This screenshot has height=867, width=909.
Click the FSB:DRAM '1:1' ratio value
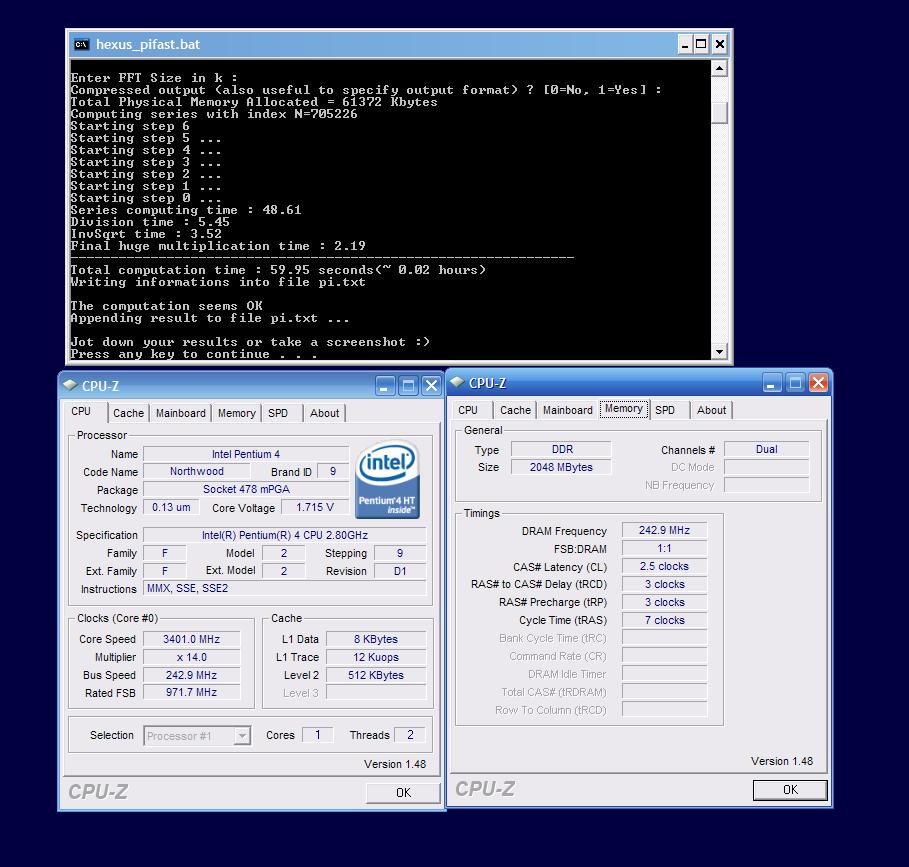(x=664, y=548)
